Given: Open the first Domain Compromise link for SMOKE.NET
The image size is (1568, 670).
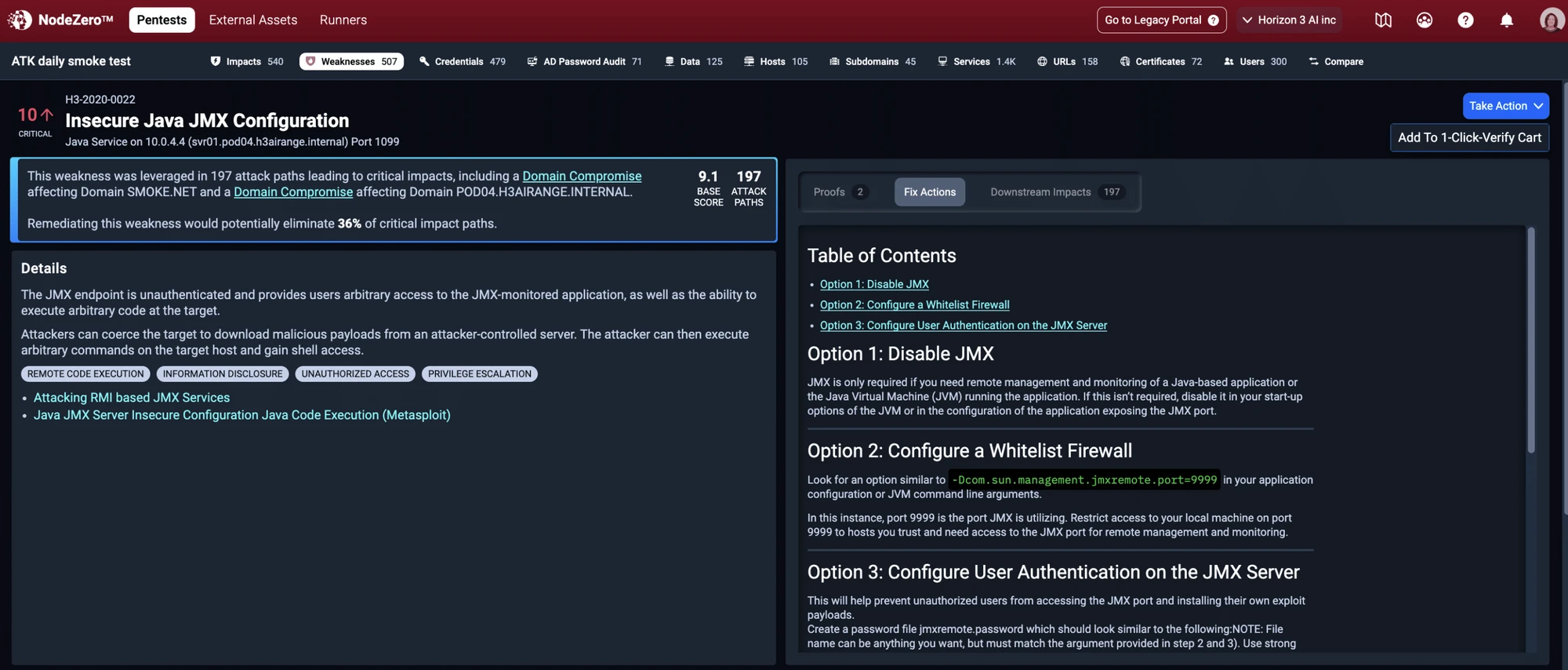Looking at the screenshot, I should (582, 176).
